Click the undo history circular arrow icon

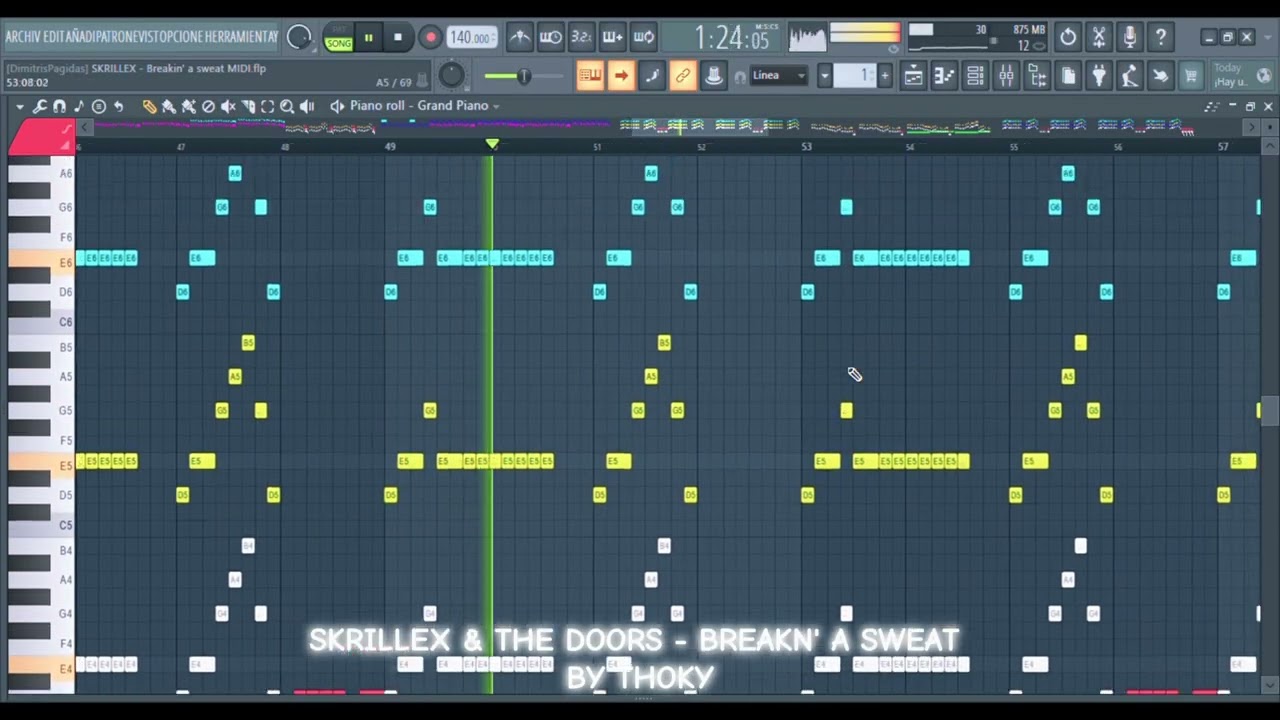pos(1068,38)
